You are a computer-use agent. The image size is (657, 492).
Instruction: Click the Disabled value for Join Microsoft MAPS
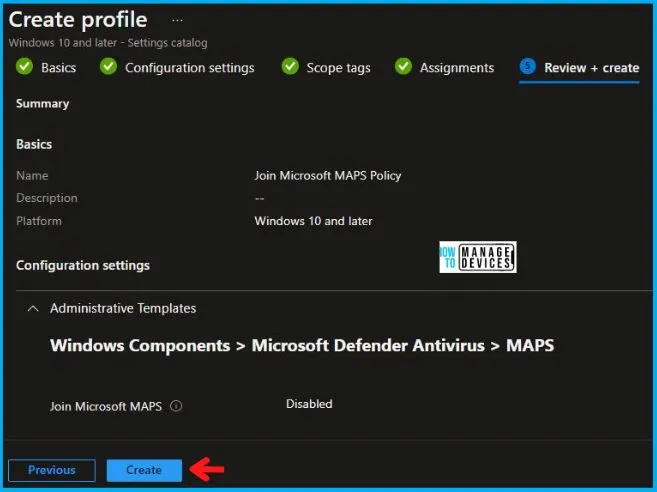(309, 404)
